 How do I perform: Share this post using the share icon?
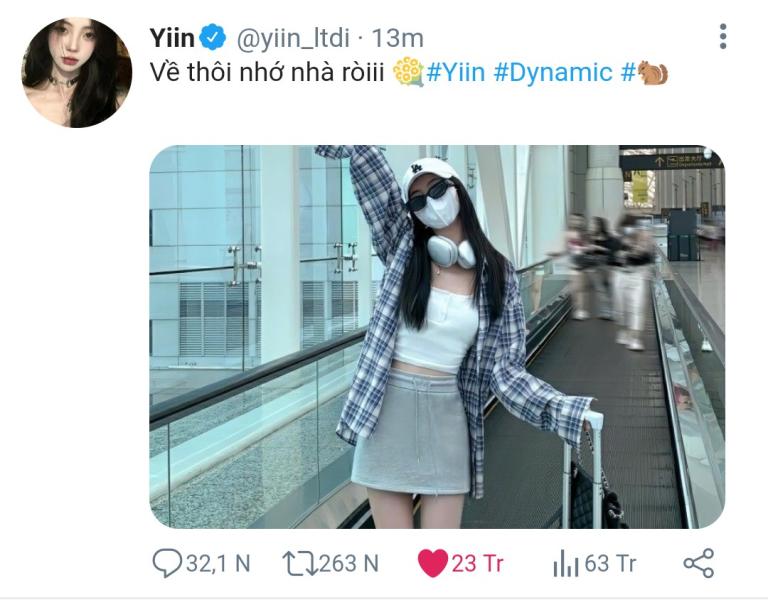point(698,563)
